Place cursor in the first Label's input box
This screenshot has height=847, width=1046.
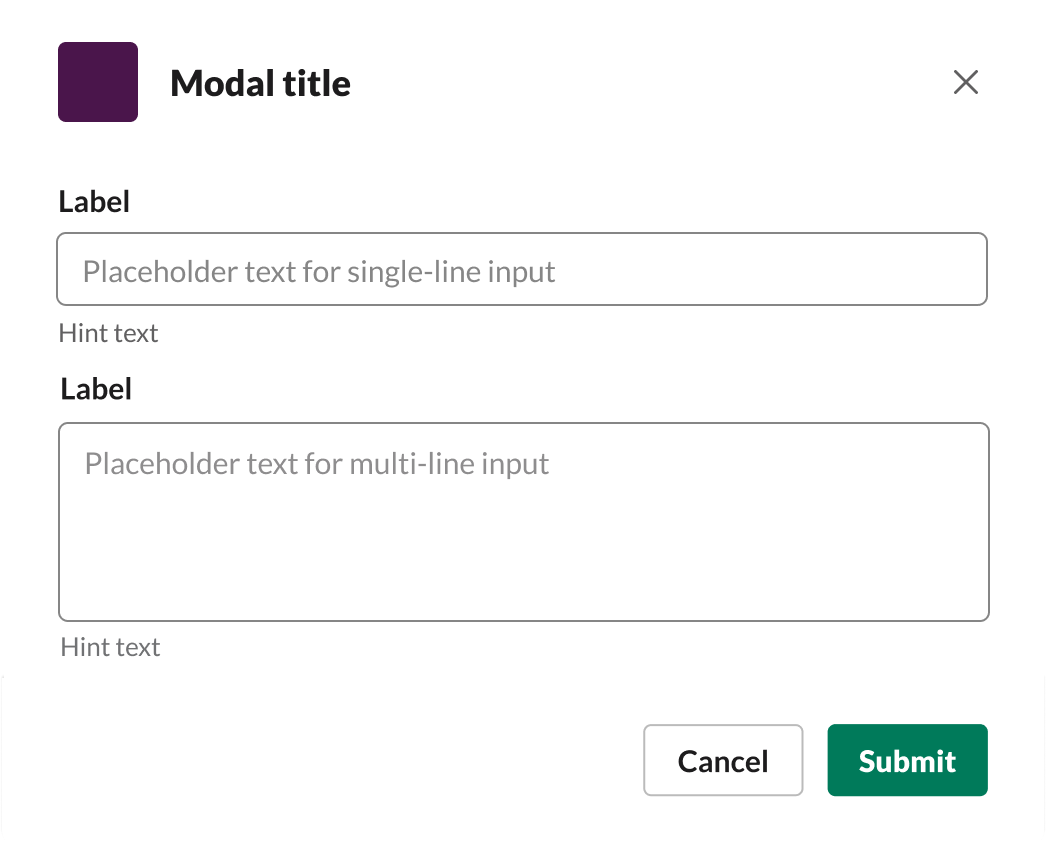tap(522, 269)
